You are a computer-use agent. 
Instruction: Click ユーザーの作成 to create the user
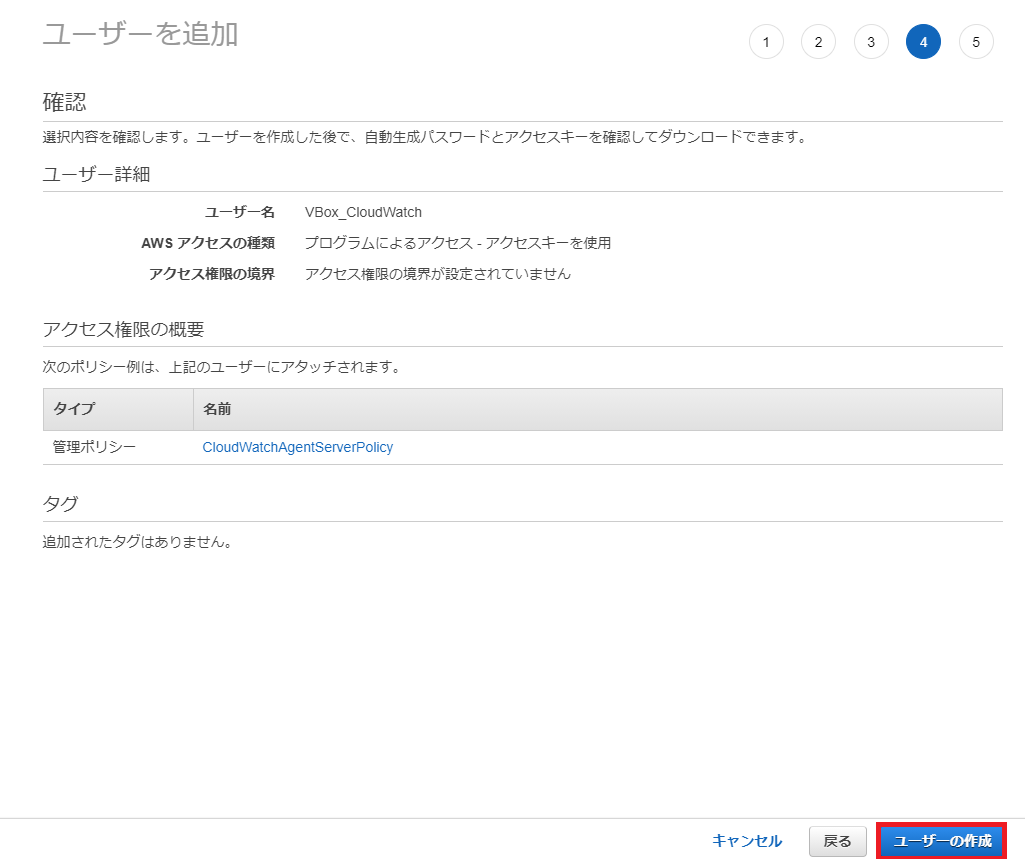[x=941, y=841]
